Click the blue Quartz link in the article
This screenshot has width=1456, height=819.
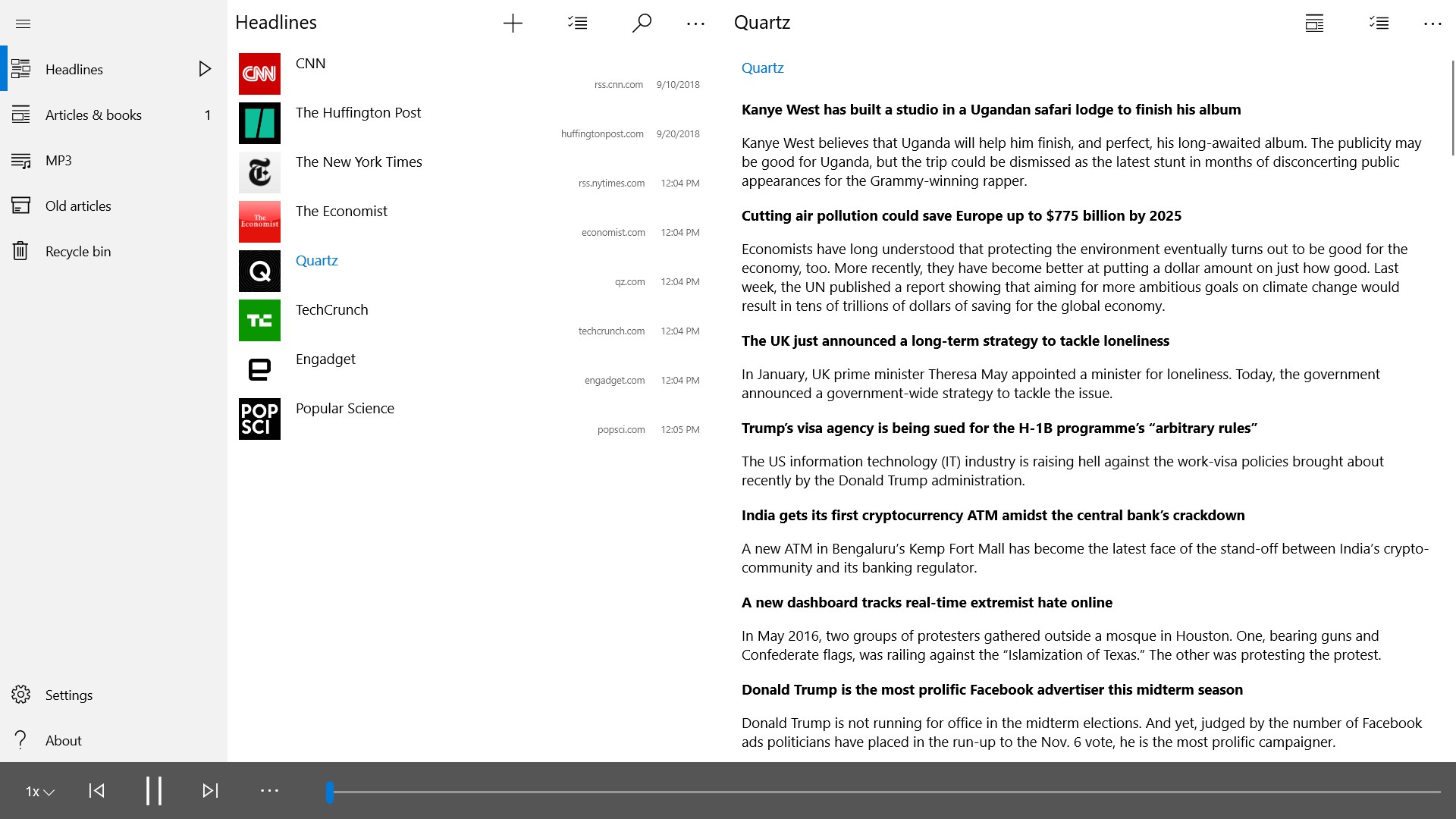tap(762, 67)
